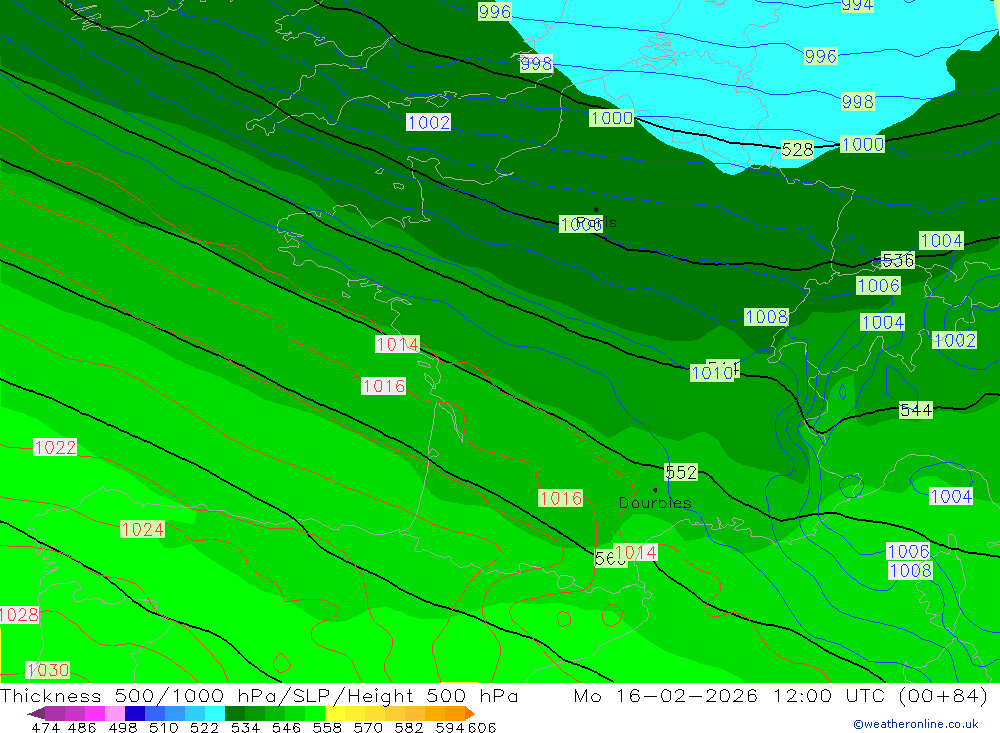The width and height of the screenshot is (1000, 733).
Task: Click the red 1022 isobar label
Action: point(55,447)
